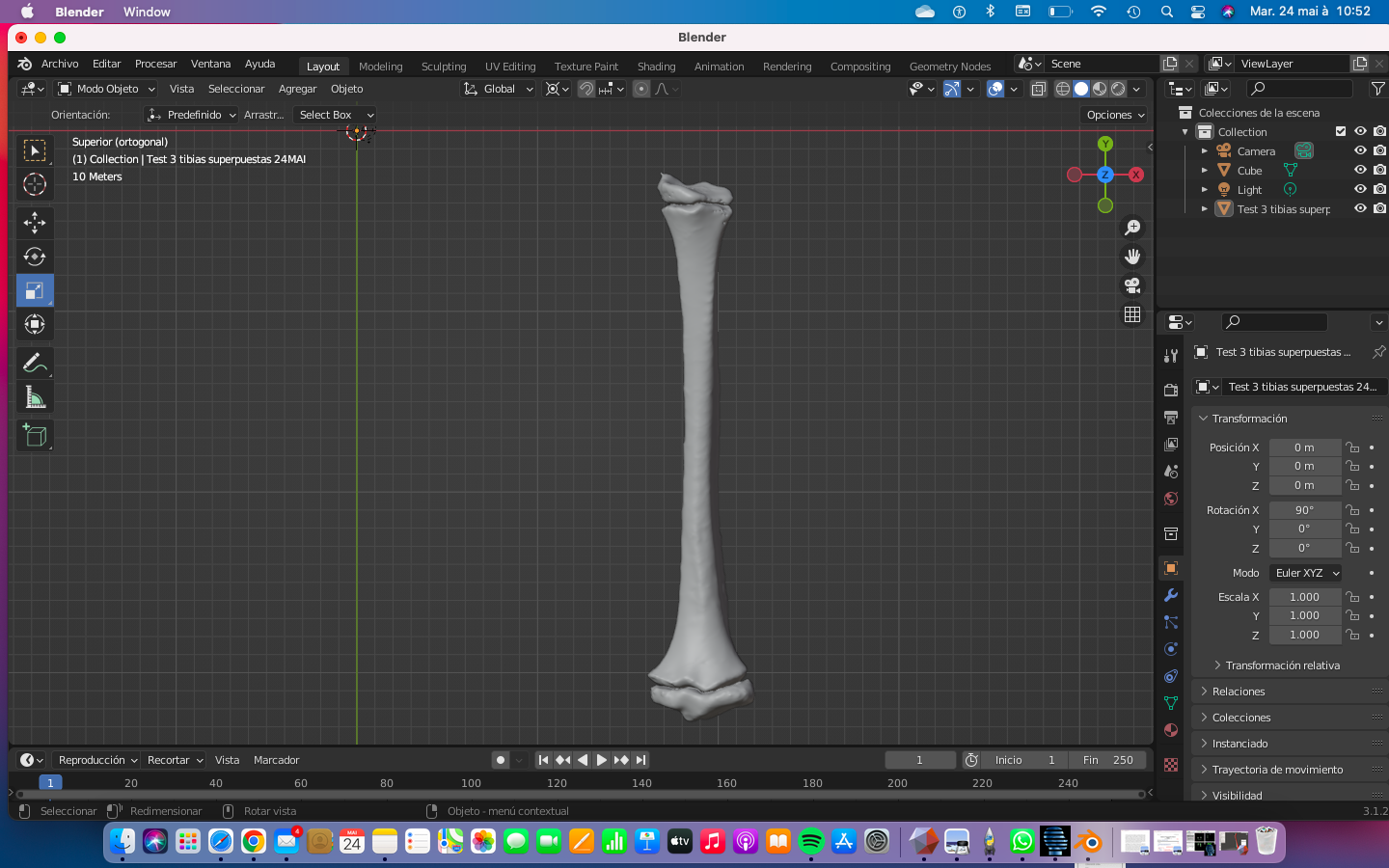This screenshot has height=868, width=1389.
Task: Switch to the Shading workspace tab
Action: tap(656, 67)
